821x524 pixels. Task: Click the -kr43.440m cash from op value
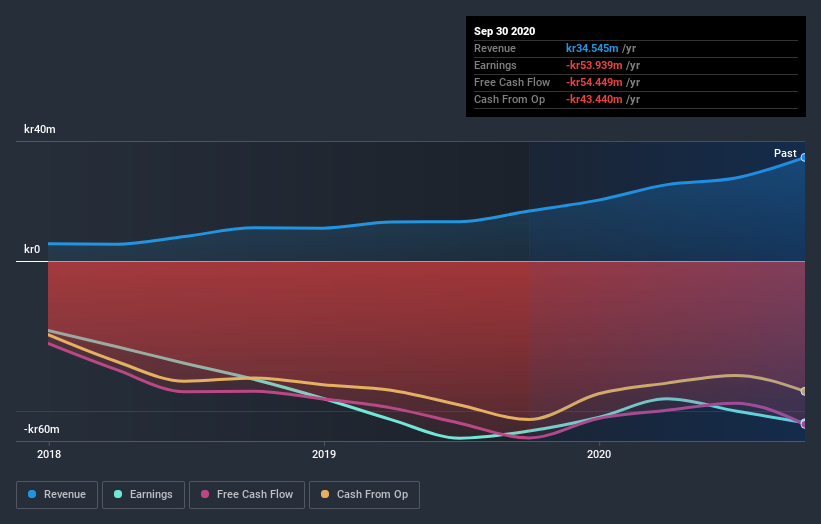594,99
